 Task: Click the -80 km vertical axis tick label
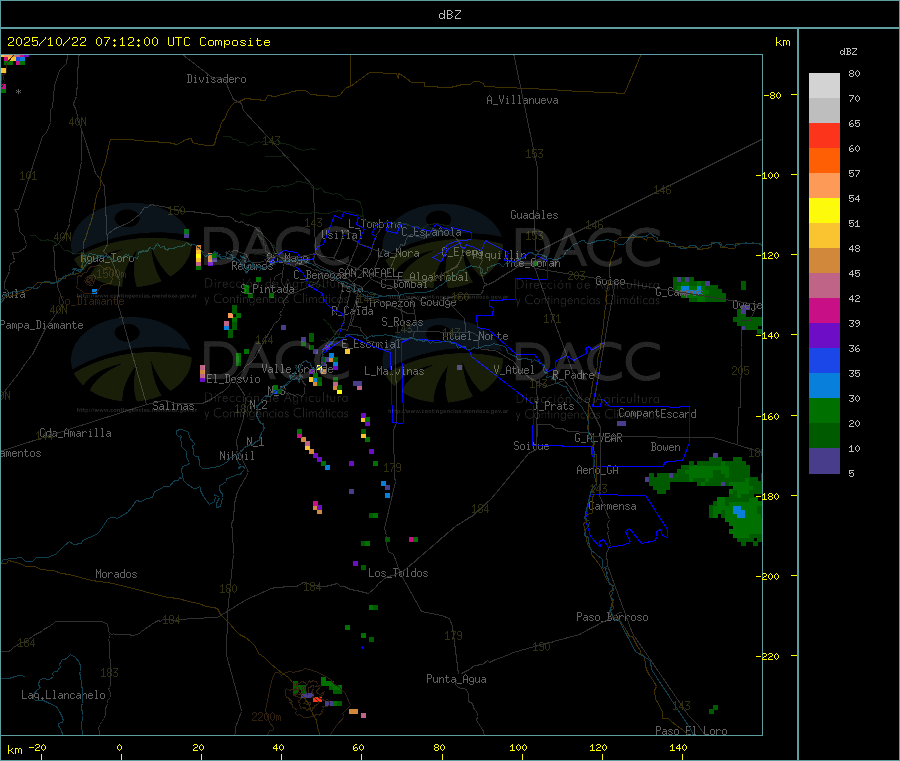tap(771, 95)
